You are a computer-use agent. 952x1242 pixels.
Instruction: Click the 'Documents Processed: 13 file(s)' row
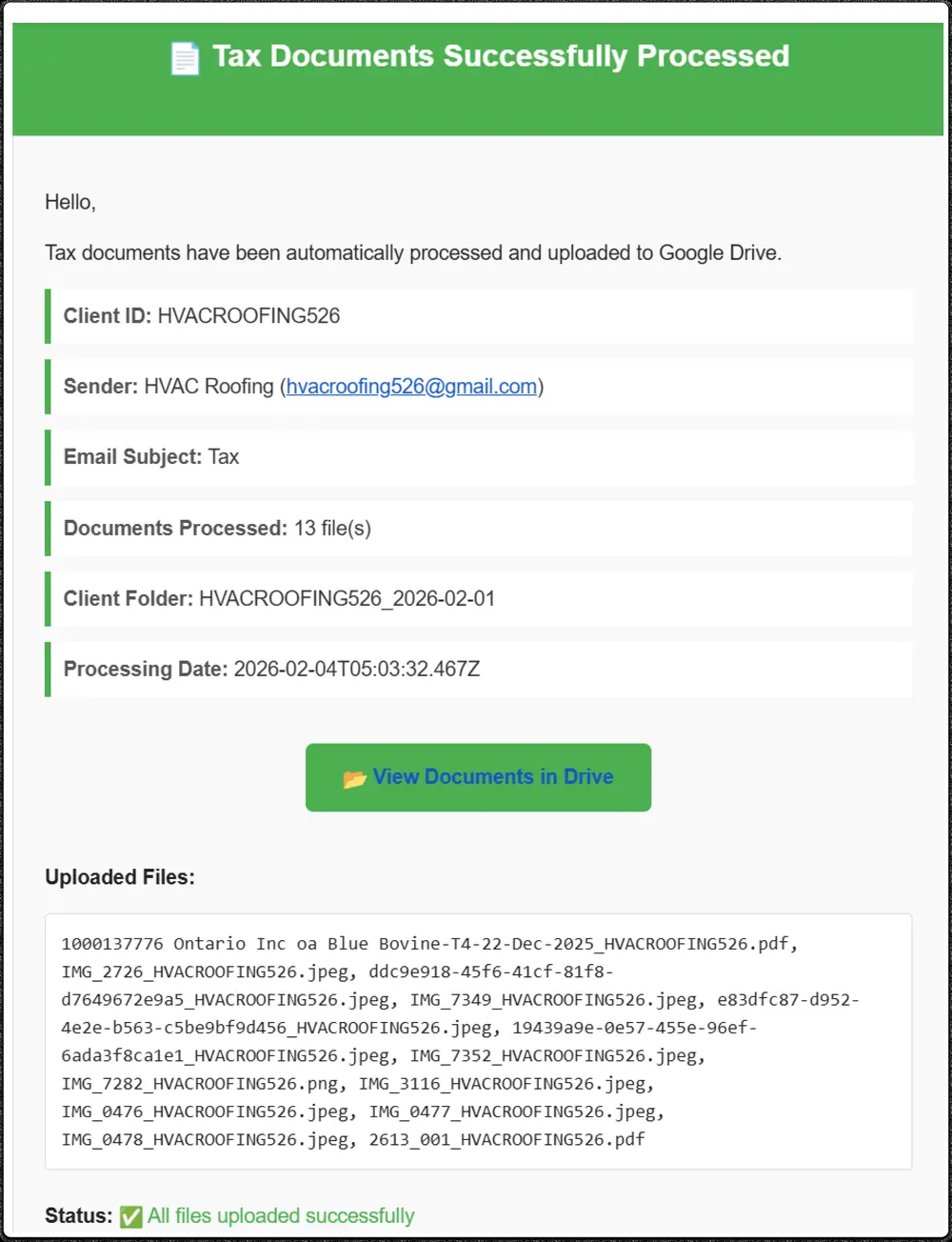[479, 529]
